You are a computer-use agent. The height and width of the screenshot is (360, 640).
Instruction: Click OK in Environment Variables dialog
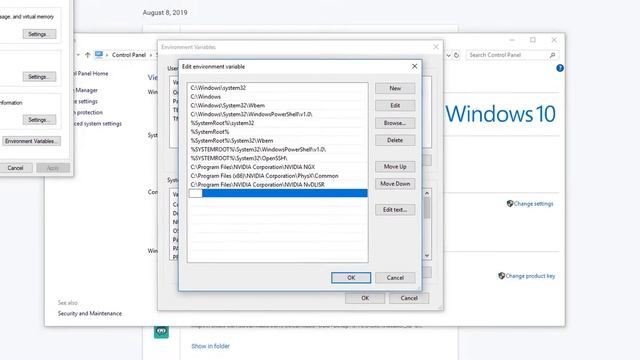point(365,298)
